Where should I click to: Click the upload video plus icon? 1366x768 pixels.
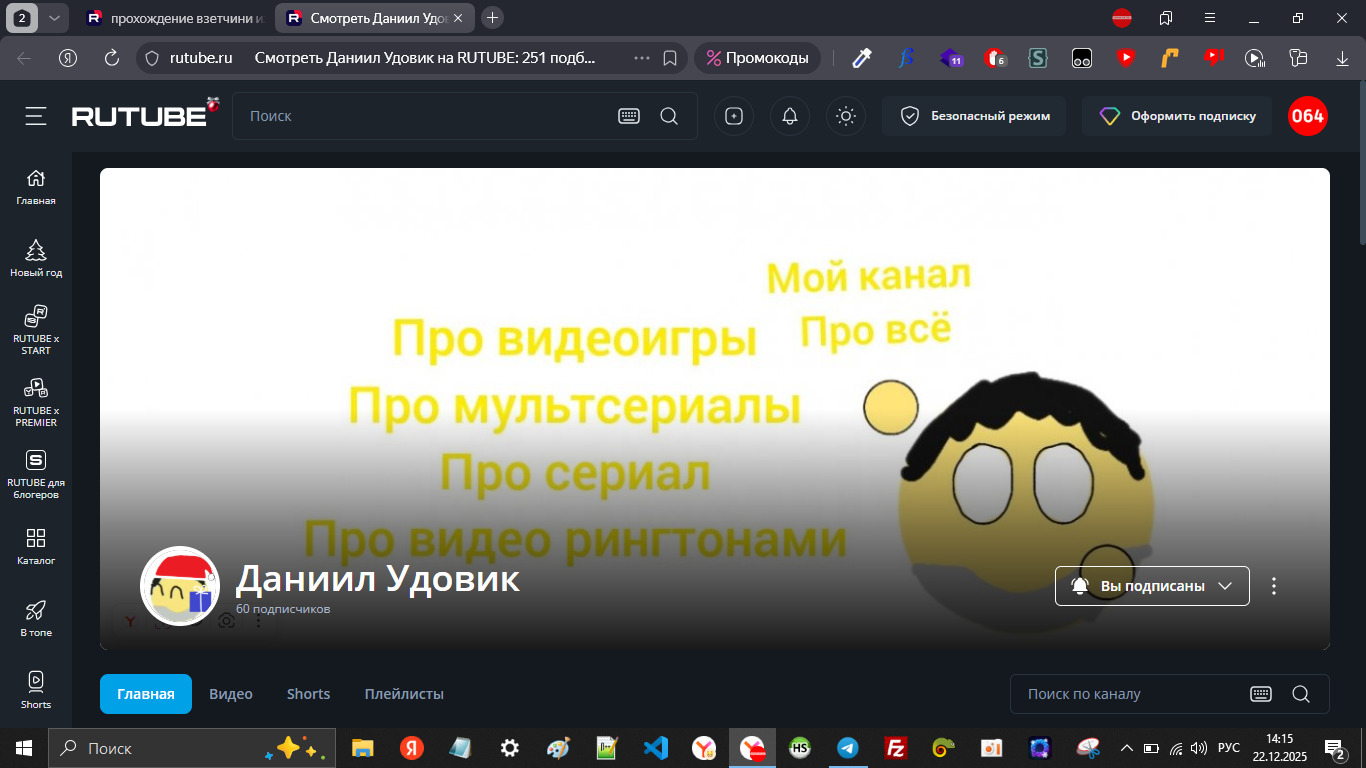[734, 116]
